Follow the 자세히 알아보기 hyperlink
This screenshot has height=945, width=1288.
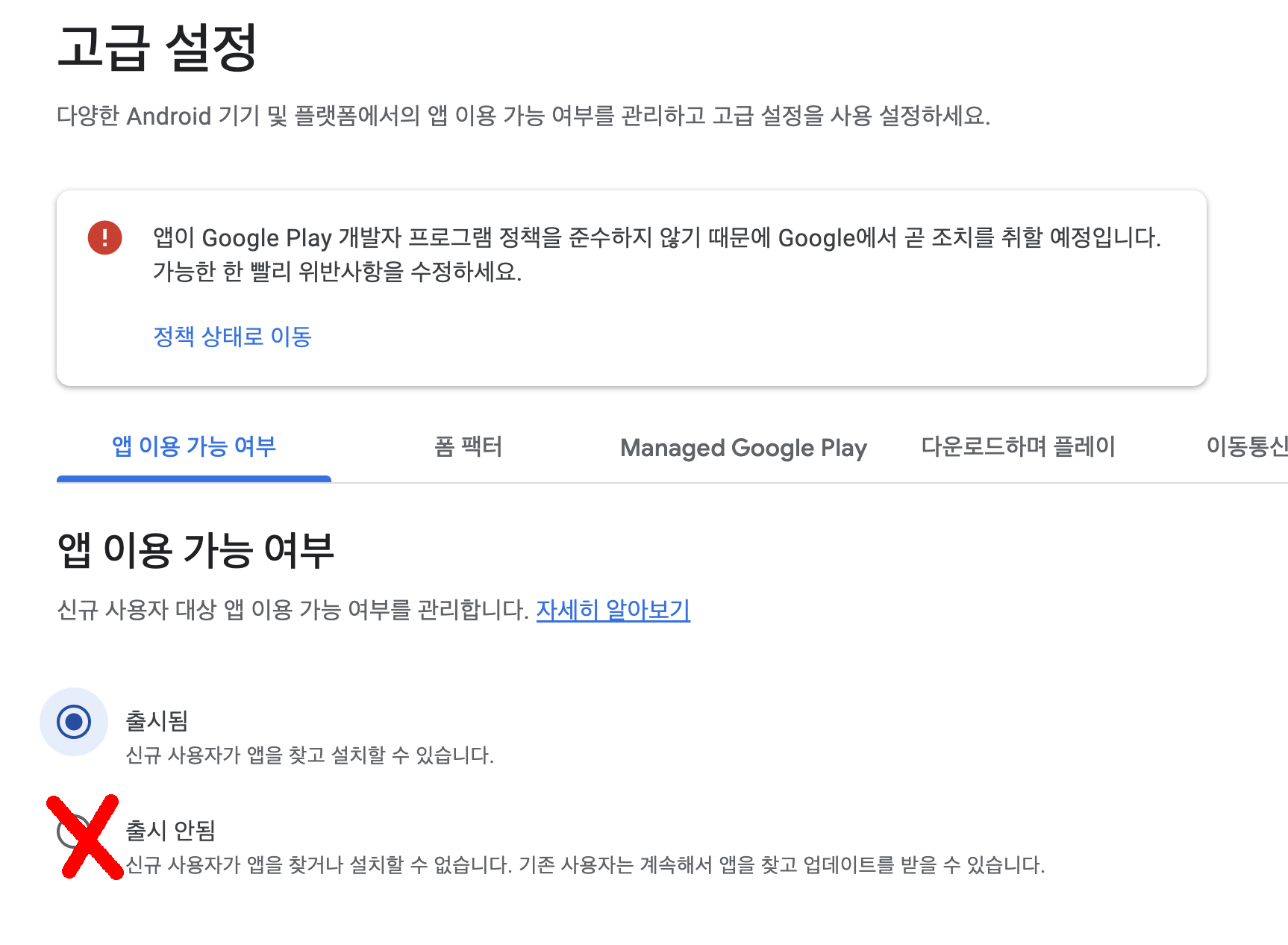613,610
